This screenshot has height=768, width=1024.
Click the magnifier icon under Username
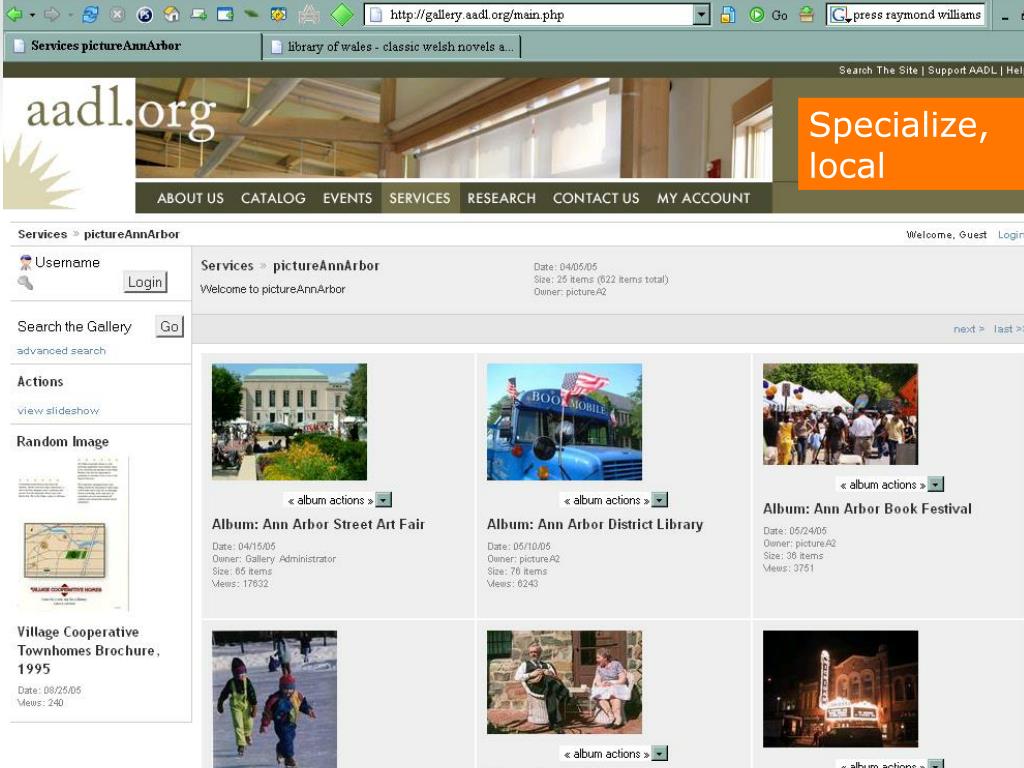click(25, 282)
